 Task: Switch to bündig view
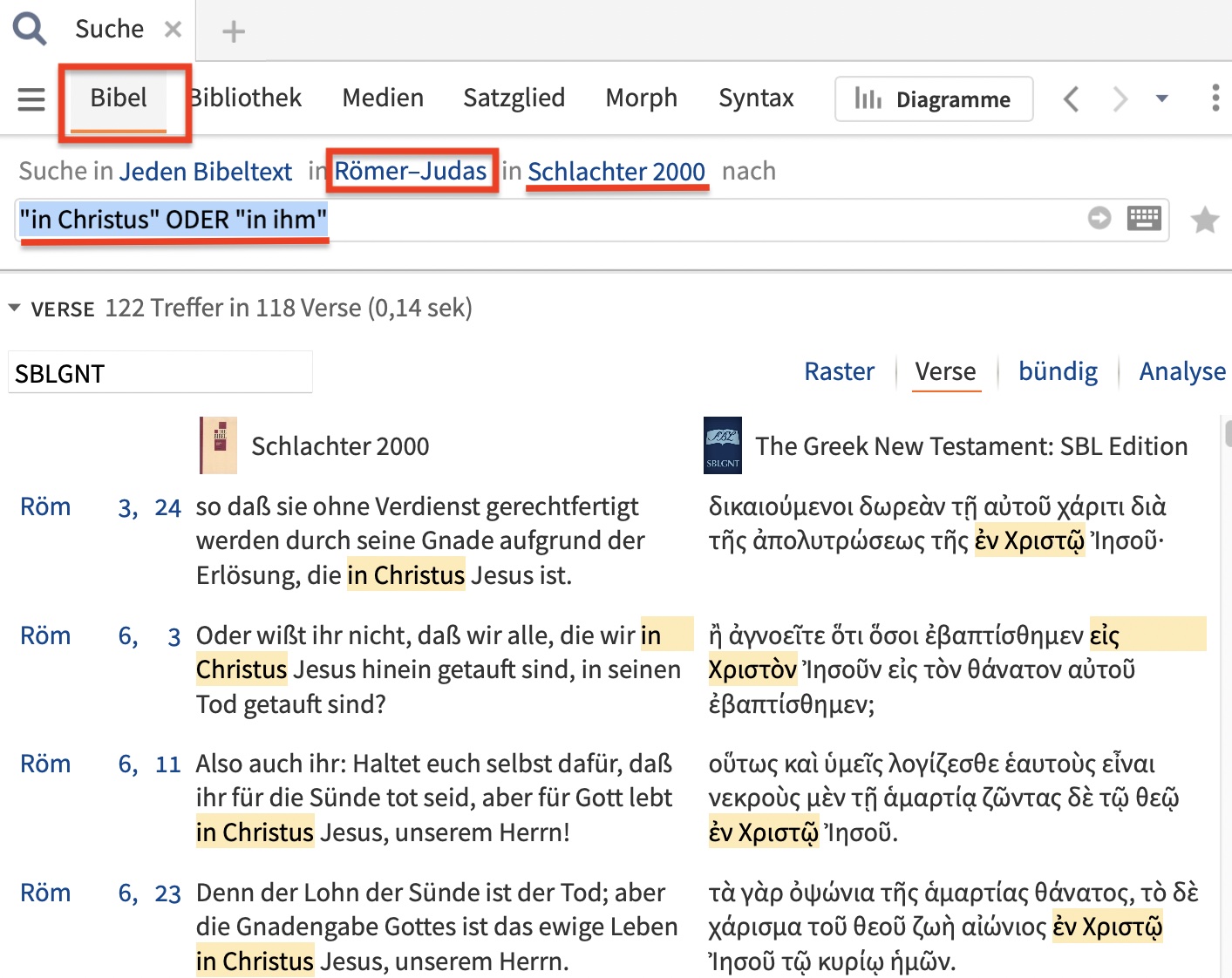(x=1058, y=371)
